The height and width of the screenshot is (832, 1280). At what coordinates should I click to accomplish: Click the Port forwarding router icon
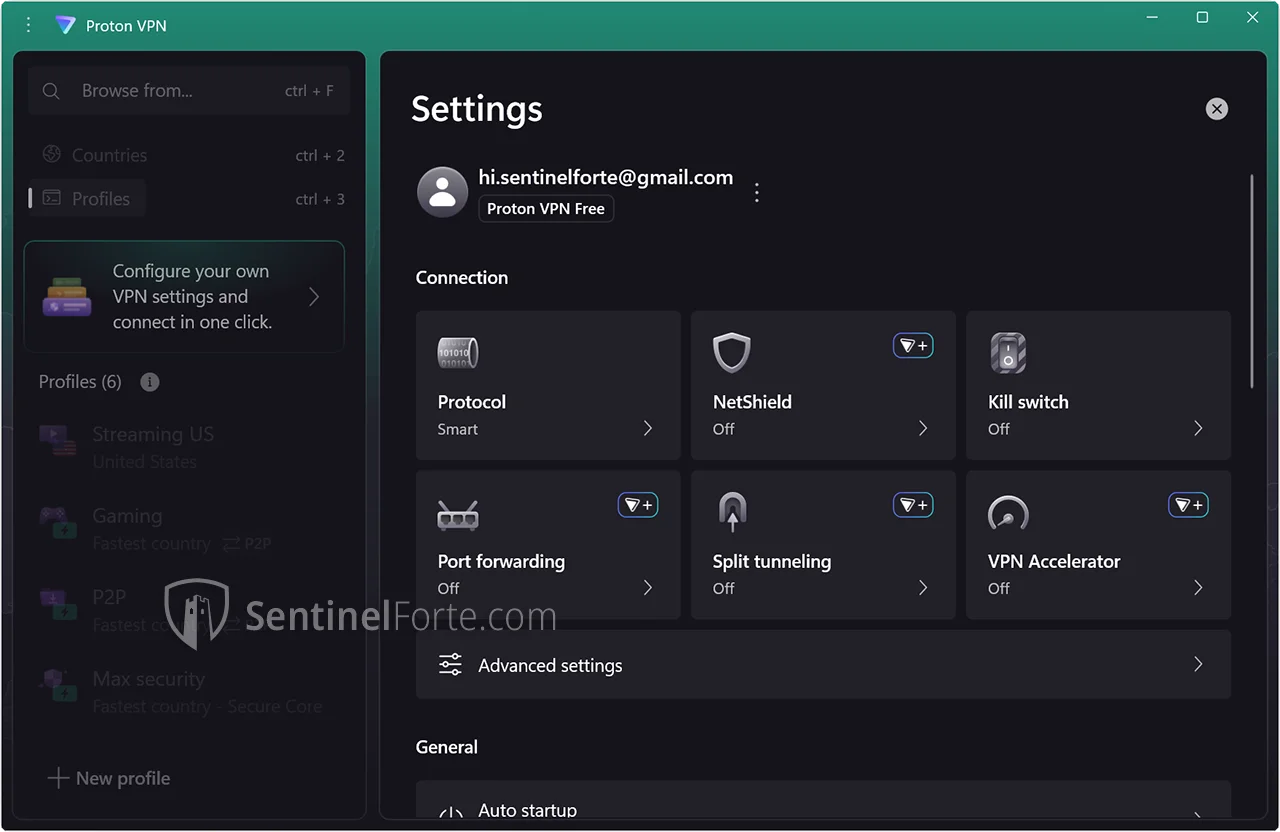pyautogui.click(x=458, y=515)
